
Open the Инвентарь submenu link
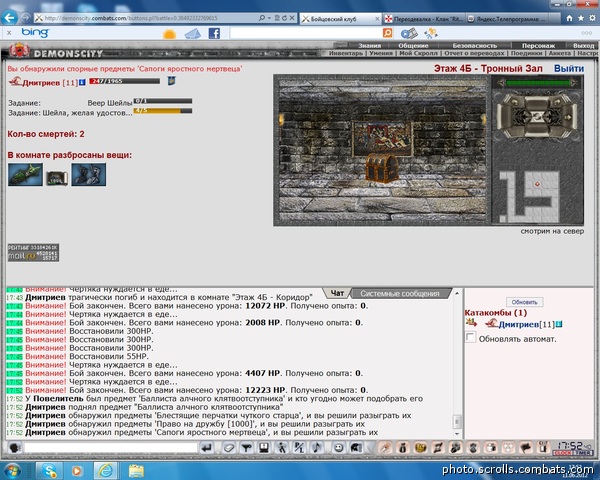point(346,53)
